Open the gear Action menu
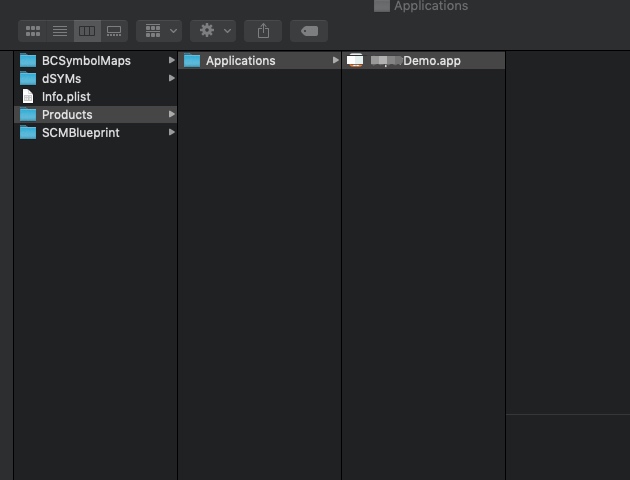The height and width of the screenshot is (480, 630). coord(214,31)
